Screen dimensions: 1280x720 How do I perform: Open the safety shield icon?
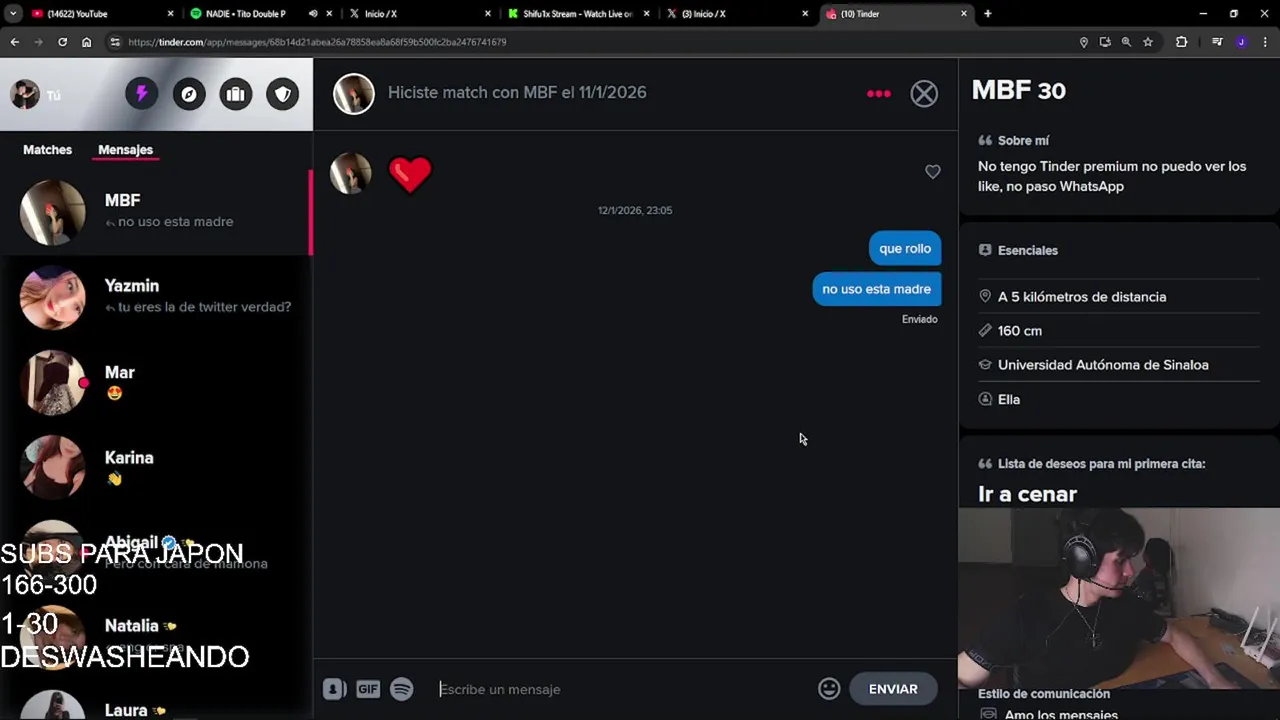tap(283, 94)
